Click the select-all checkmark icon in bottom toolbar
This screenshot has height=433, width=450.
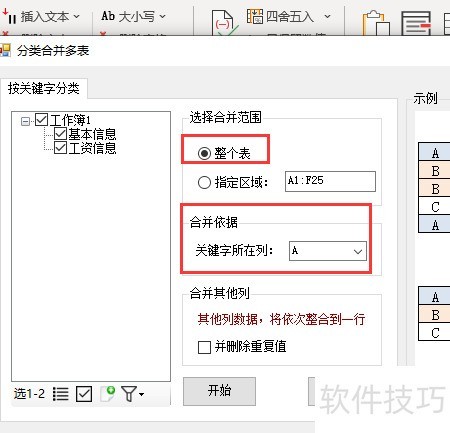[84, 394]
